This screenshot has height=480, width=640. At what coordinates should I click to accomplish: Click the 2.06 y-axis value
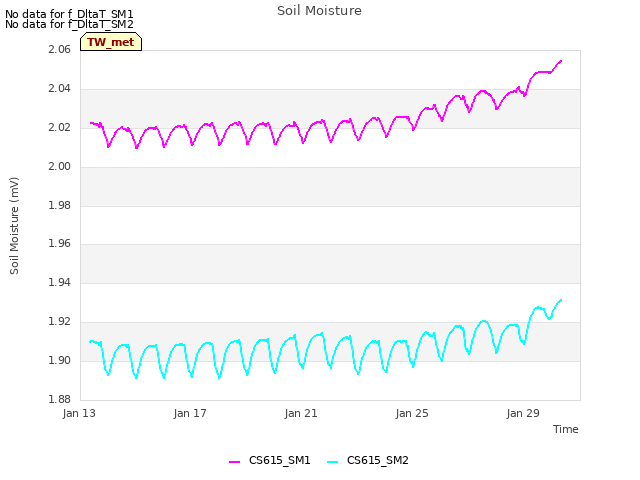pyautogui.click(x=59, y=49)
